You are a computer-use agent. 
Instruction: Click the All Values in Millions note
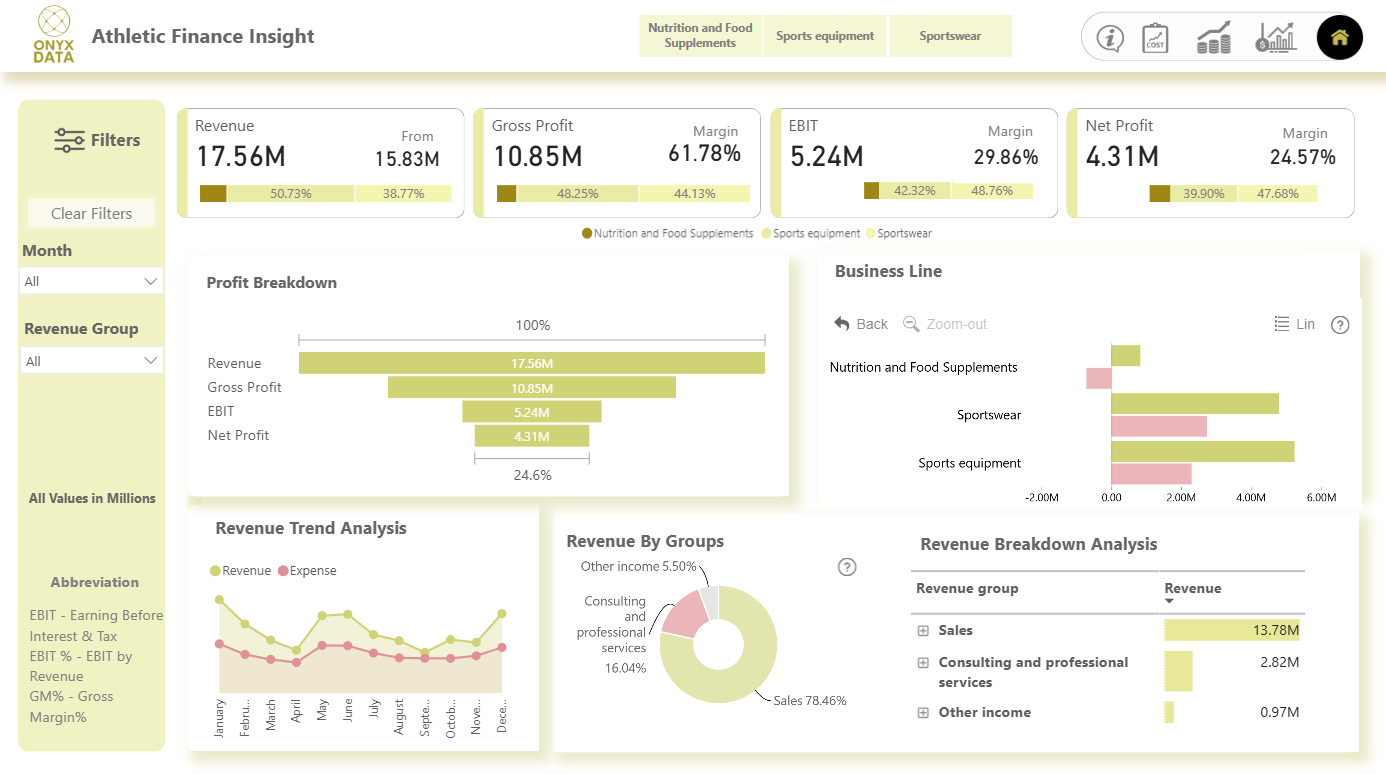click(x=92, y=498)
